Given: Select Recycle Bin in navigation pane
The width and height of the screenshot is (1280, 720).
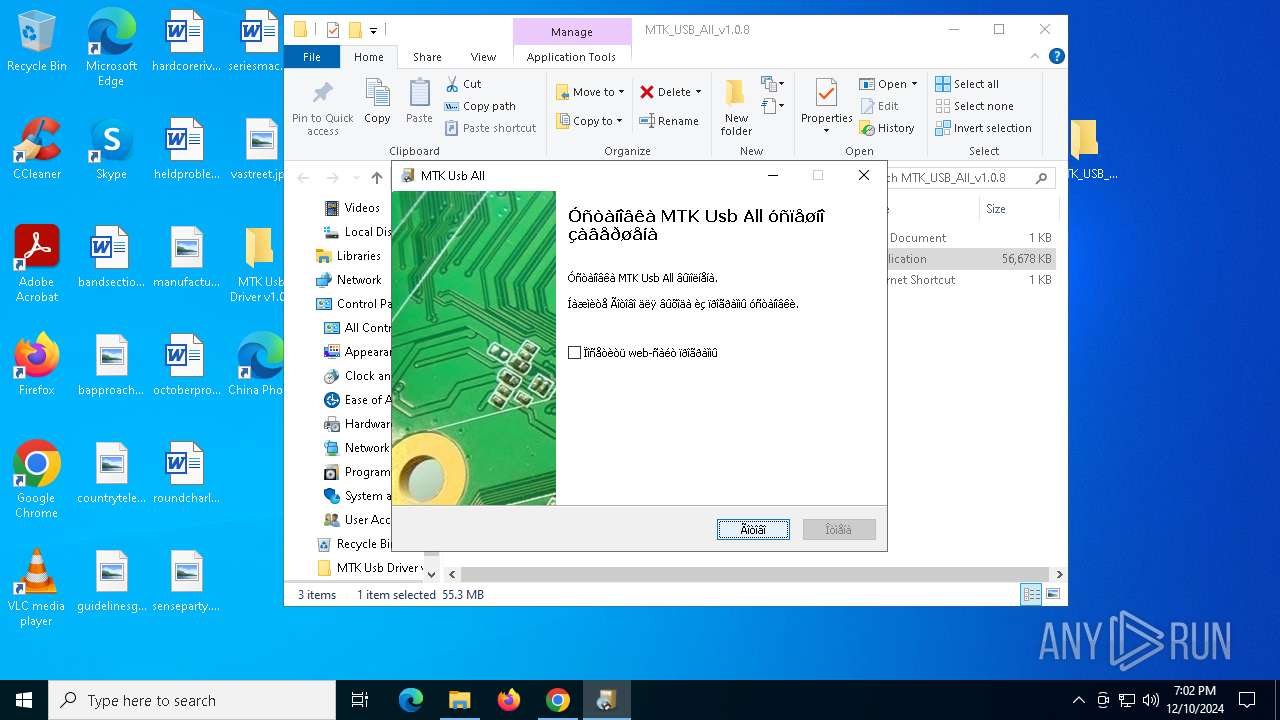Looking at the screenshot, I should click(354, 544).
